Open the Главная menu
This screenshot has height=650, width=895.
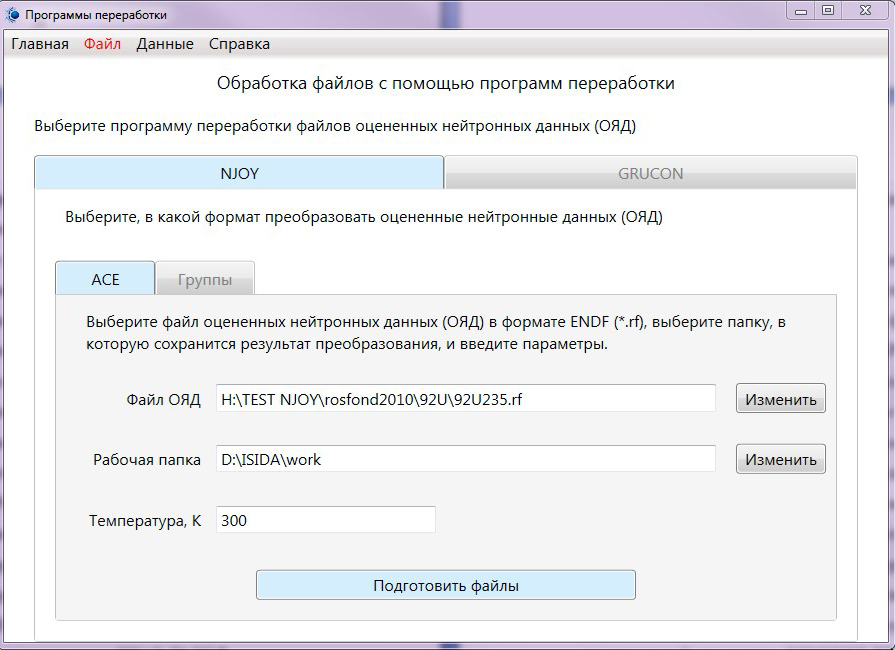[x=40, y=44]
